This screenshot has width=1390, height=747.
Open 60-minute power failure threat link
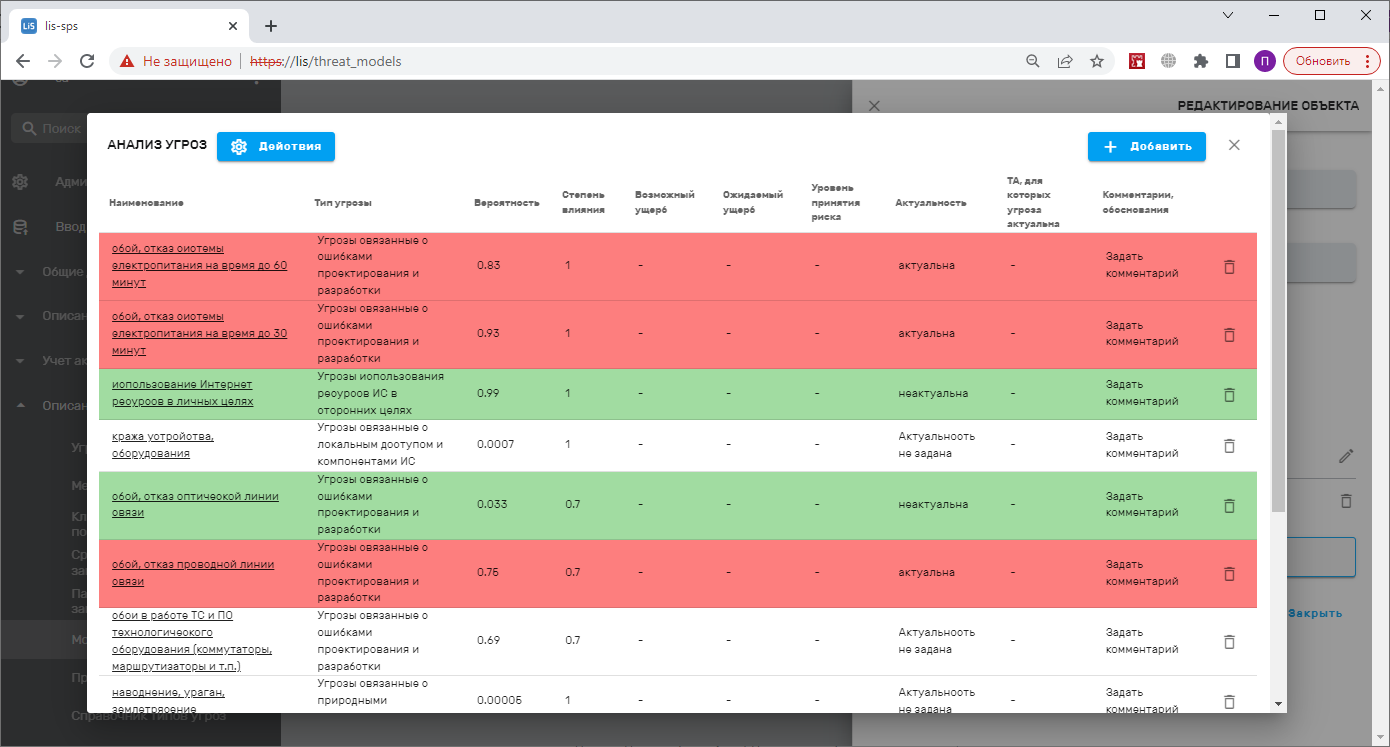pyautogui.click(x=199, y=266)
